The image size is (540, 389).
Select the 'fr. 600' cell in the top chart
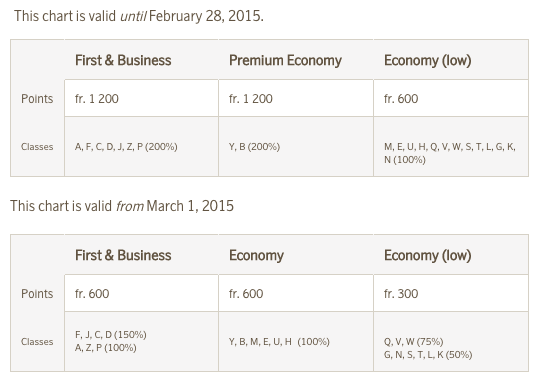(x=451, y=98)
